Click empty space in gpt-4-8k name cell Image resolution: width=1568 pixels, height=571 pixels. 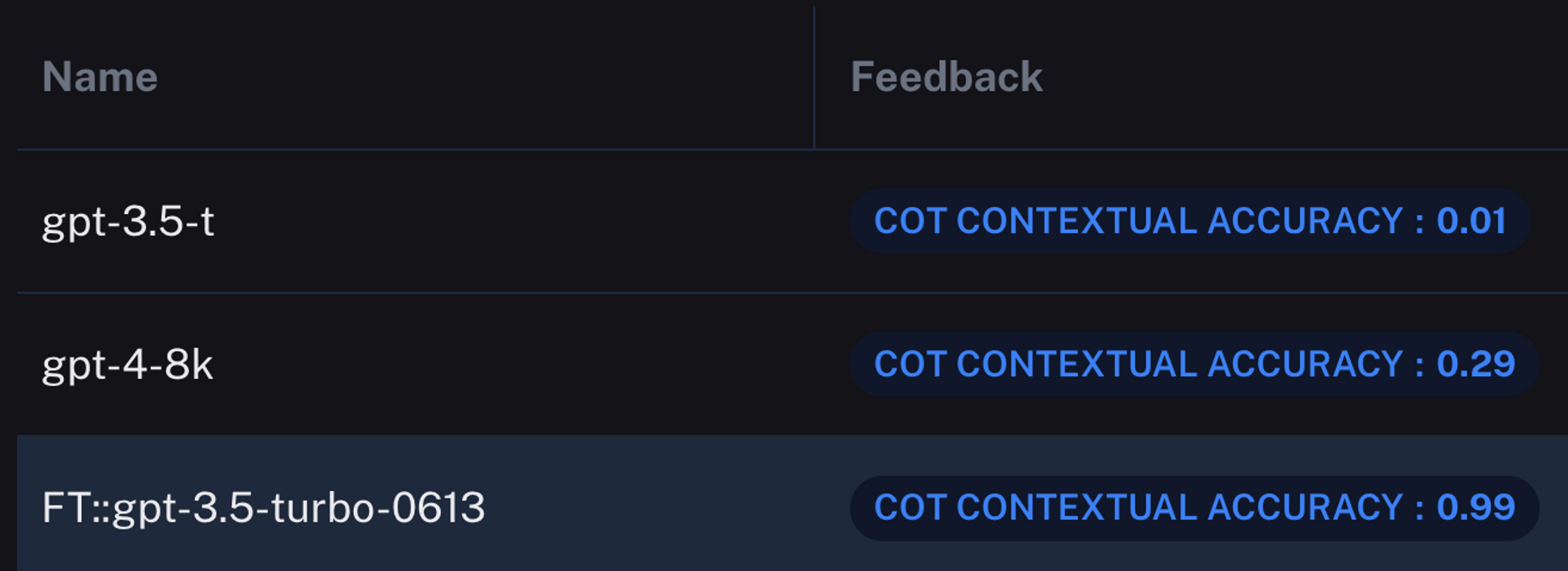point(510,365)
